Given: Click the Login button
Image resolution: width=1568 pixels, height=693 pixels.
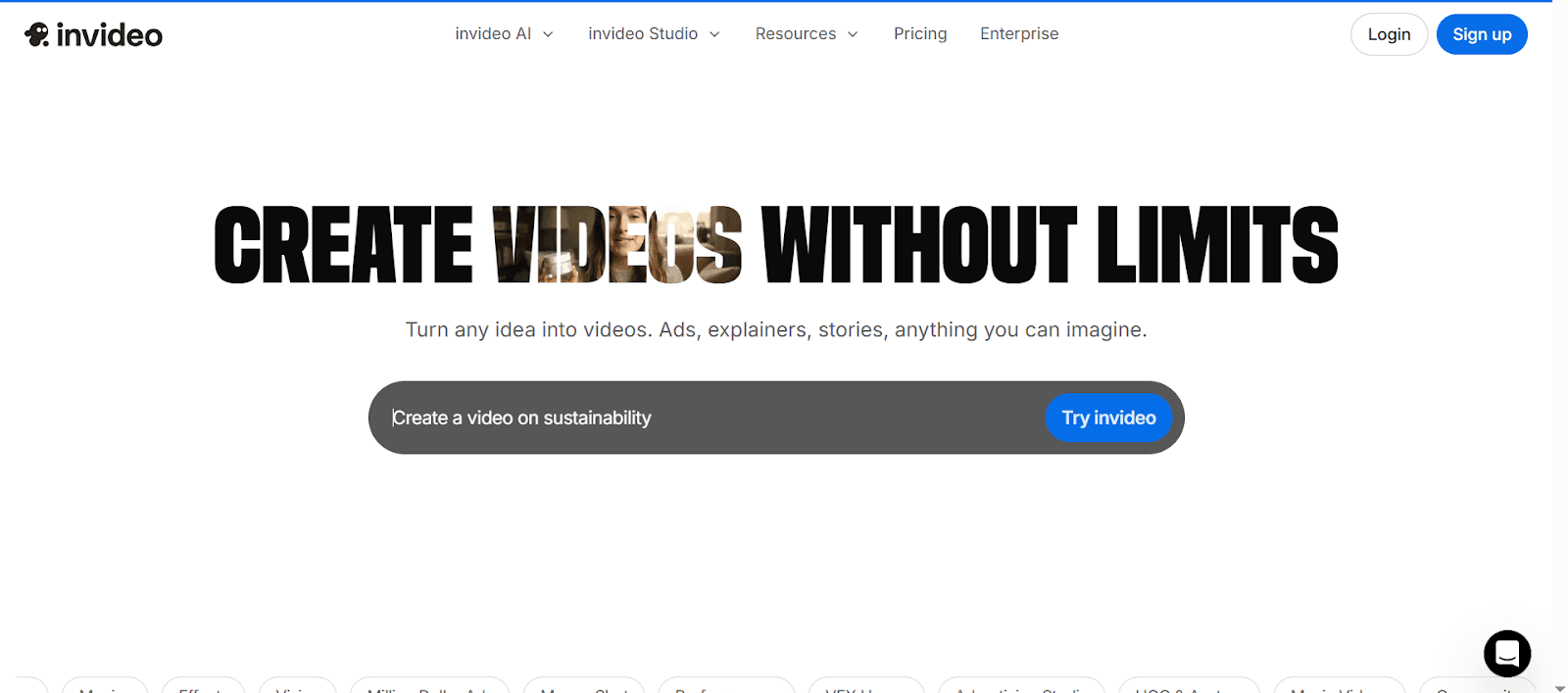Looking at the screenshot, I should [1389, 34].
